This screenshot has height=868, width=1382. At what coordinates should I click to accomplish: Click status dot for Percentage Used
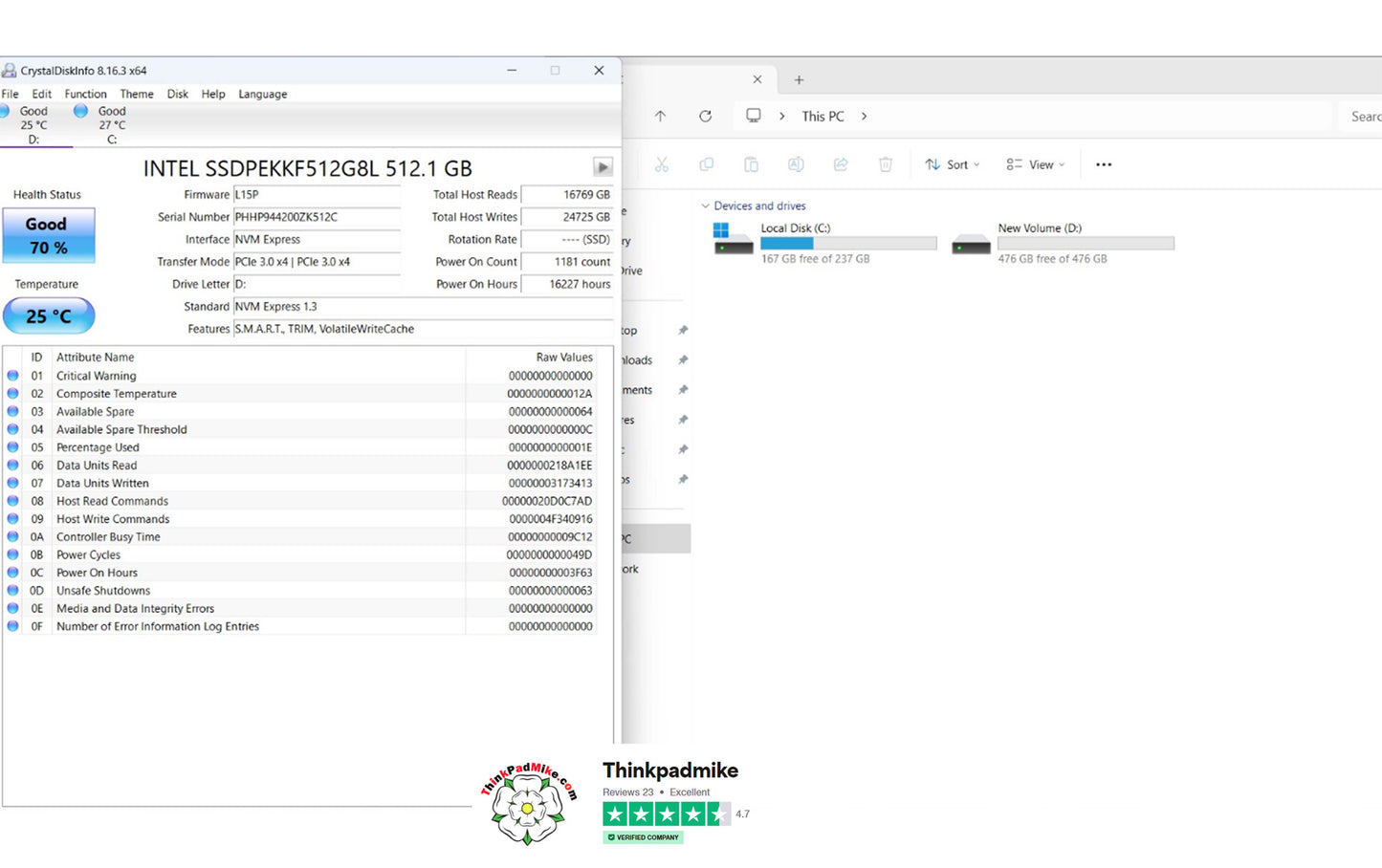pyautogui.click(x=13, y=447)
